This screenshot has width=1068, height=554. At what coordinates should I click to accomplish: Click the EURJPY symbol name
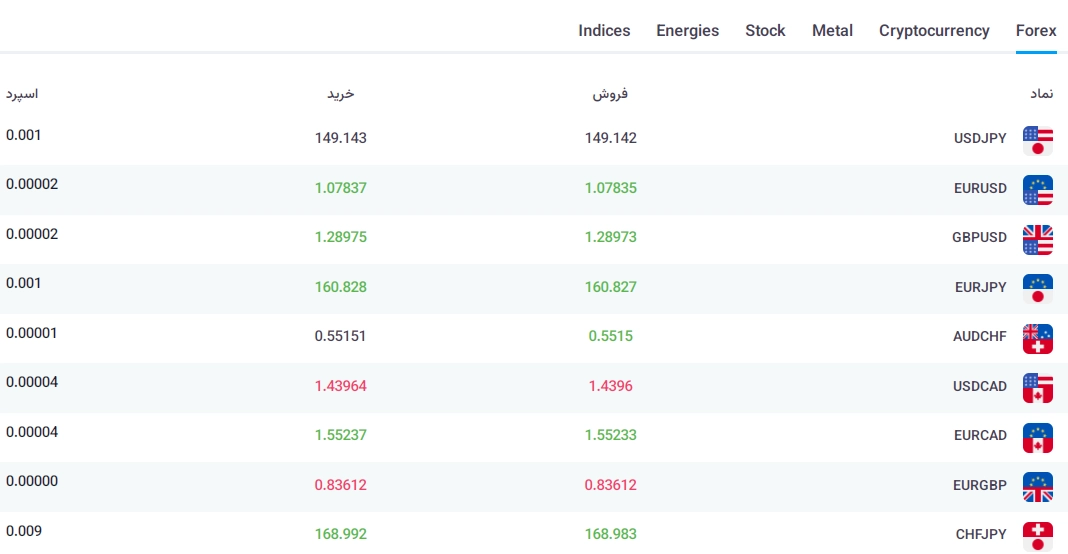[981, 287]
